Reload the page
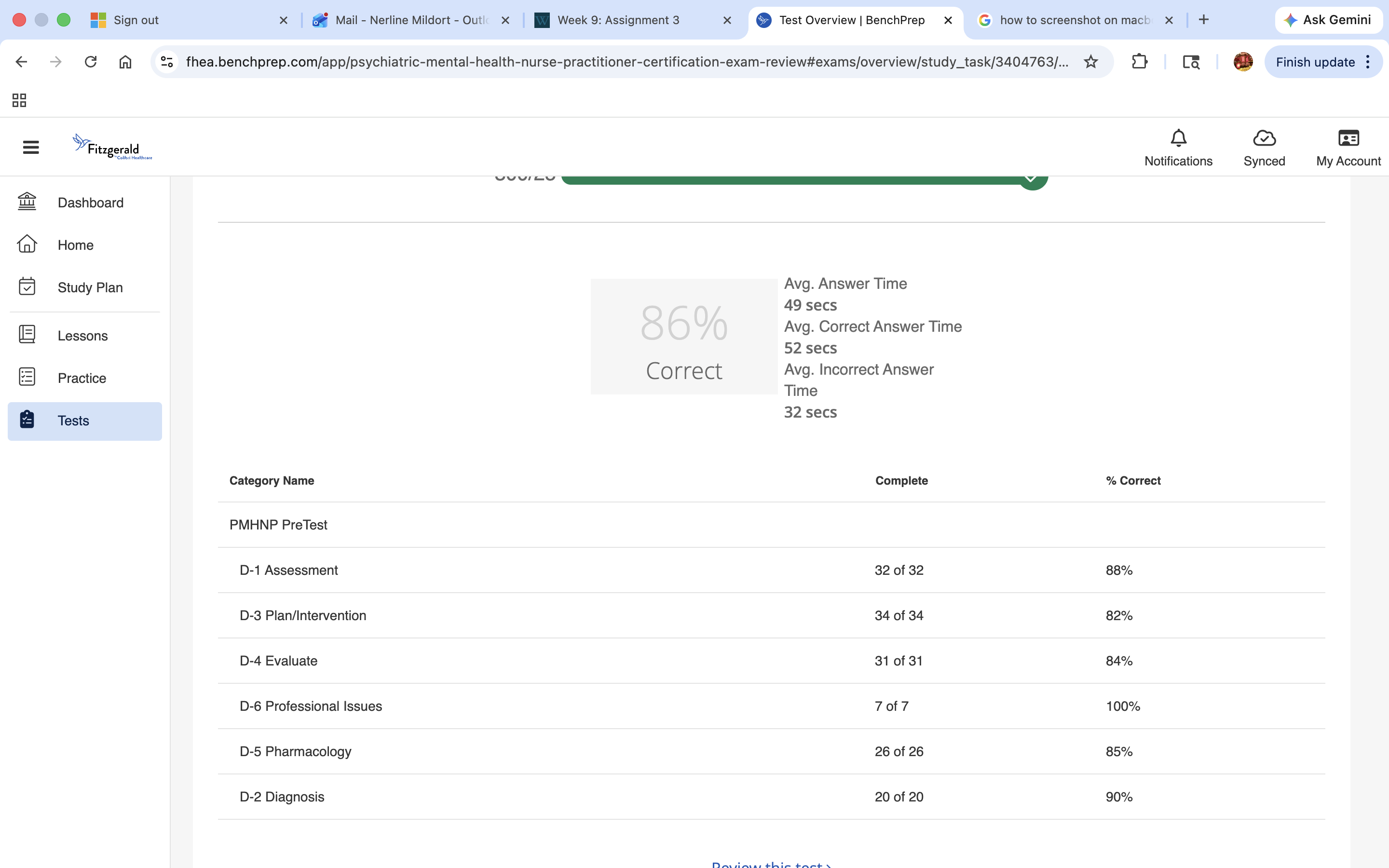Screen dimensions: 1389x868 coord(91,62)
